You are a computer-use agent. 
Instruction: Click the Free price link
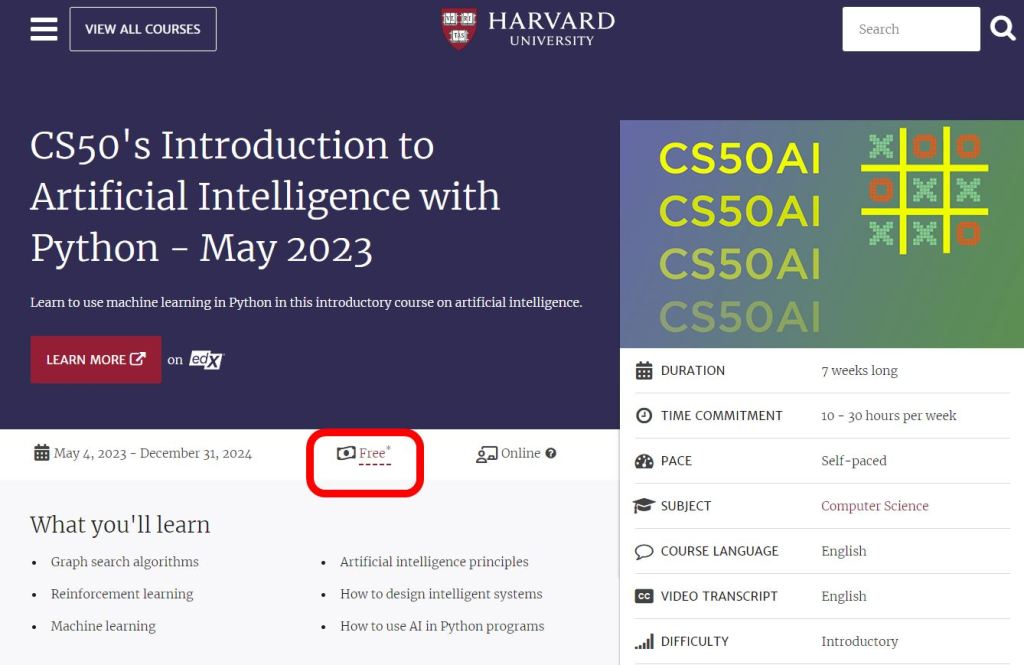(x=372, y=453)
